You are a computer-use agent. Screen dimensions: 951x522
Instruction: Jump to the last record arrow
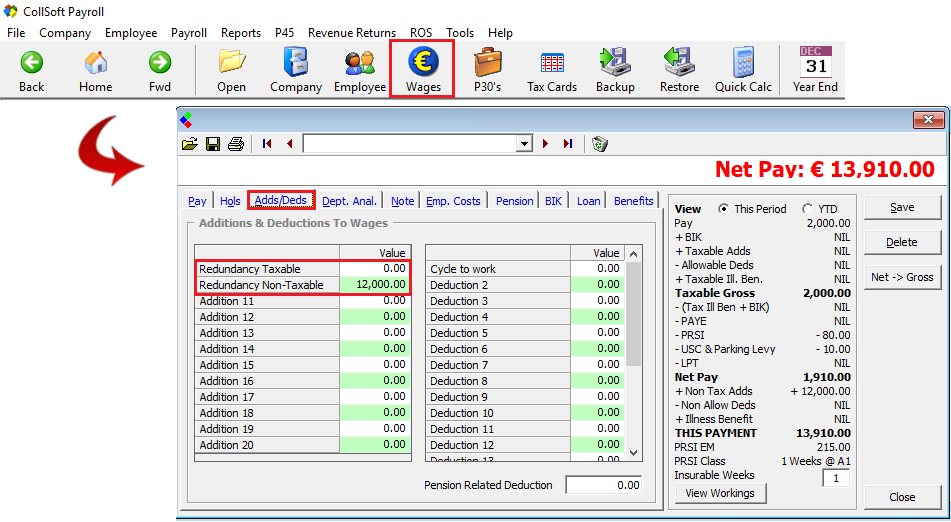(568, 144)
